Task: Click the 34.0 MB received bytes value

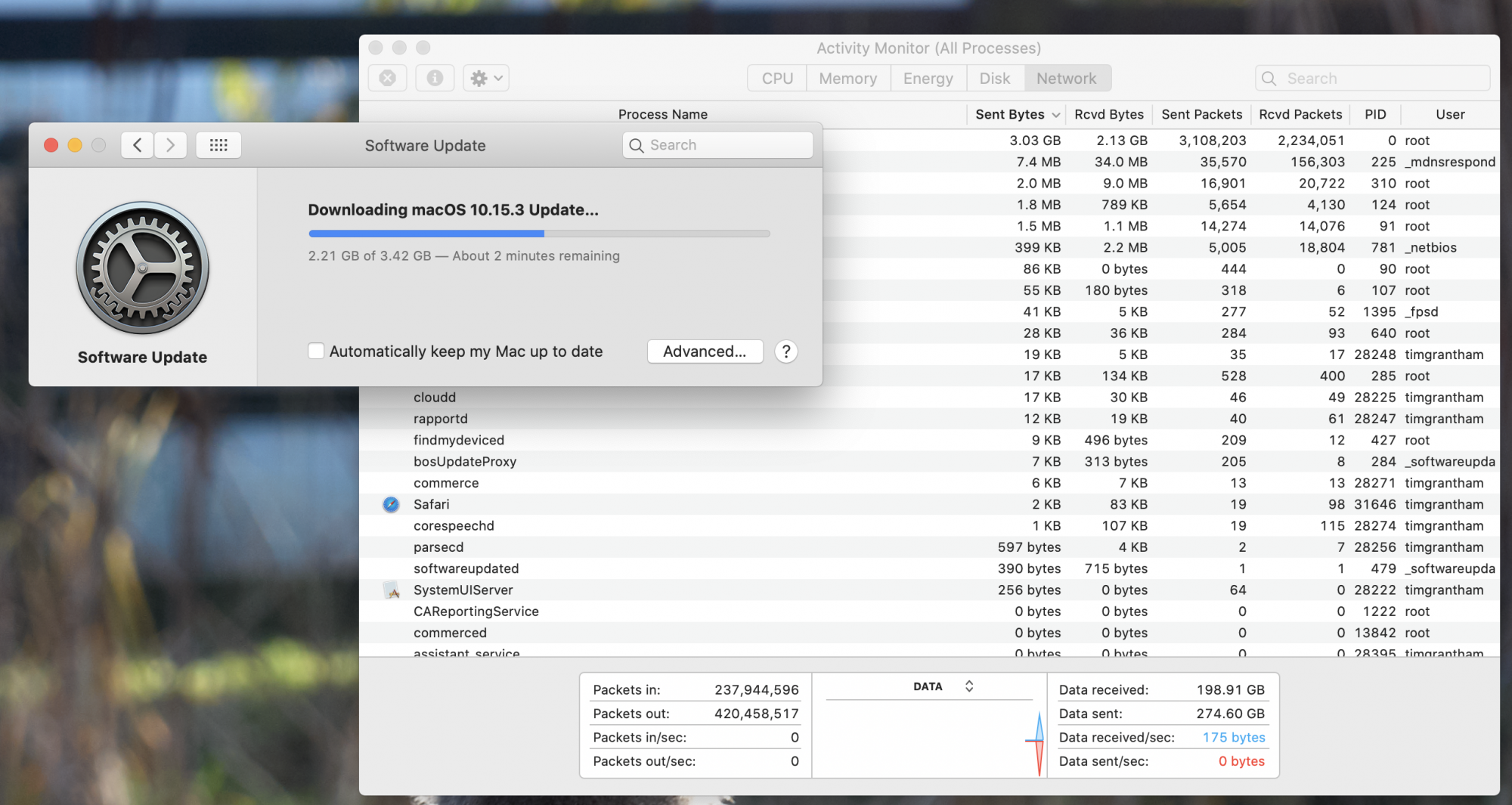Action: 1120,162
